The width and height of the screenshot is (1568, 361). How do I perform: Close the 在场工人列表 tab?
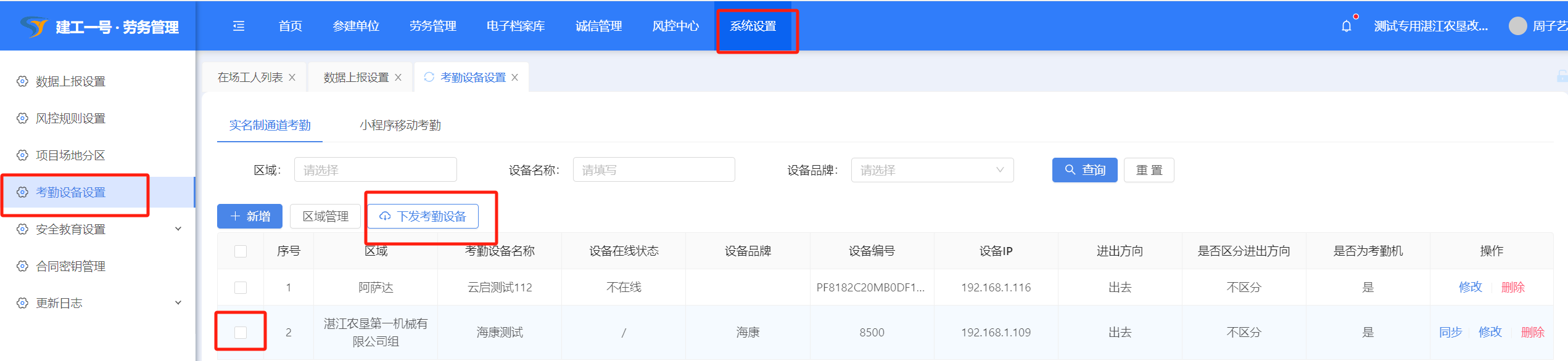(292, 78)
